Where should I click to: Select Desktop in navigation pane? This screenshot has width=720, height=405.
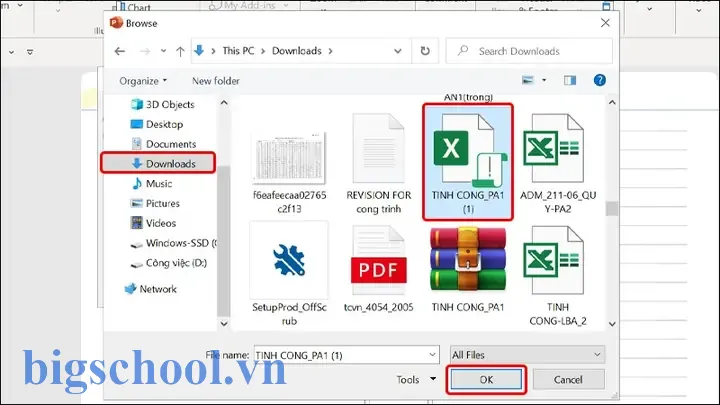point(157,124)
